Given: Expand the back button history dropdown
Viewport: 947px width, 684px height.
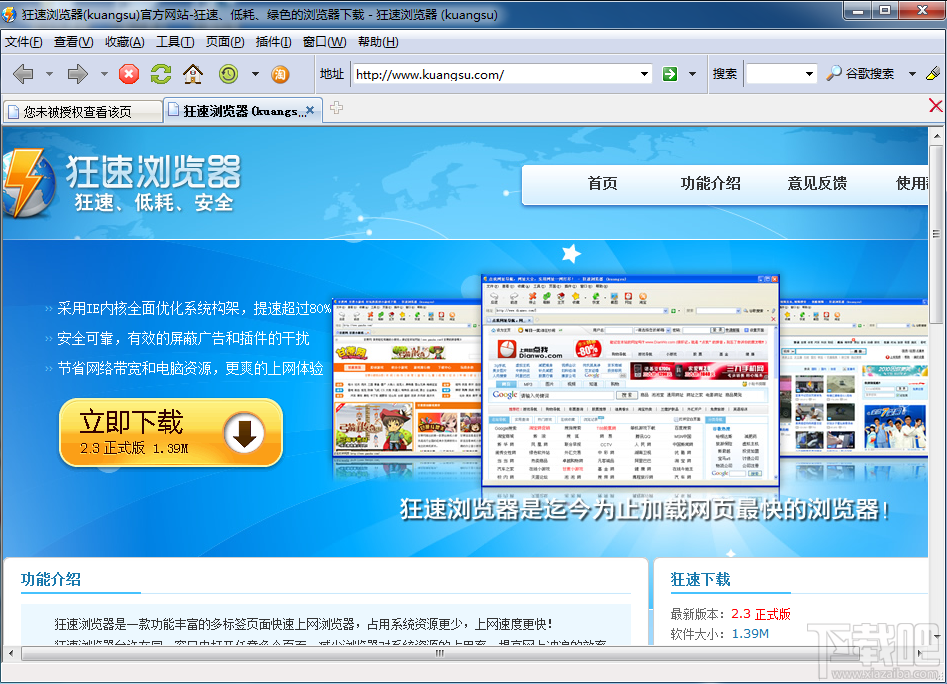Looking at the screenshot, I should pyautogui.click(x=49, y=74).
